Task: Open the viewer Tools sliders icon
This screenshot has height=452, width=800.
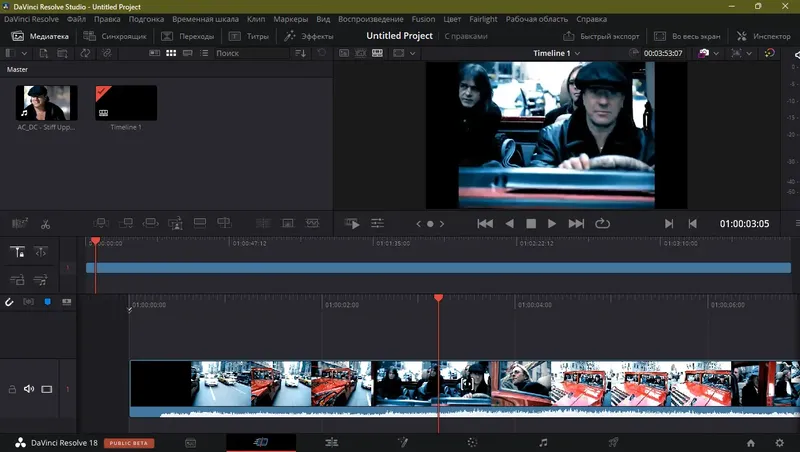Action: 378,223
